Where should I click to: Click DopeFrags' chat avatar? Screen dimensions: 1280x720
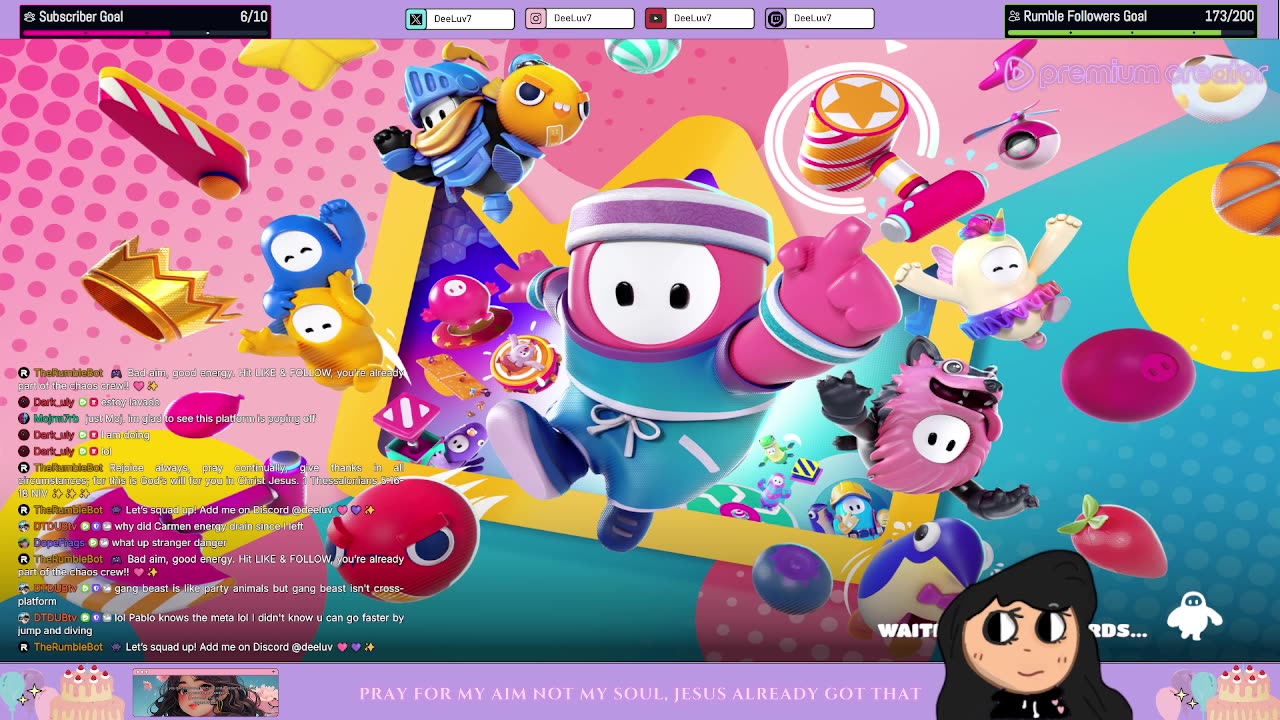24,543
